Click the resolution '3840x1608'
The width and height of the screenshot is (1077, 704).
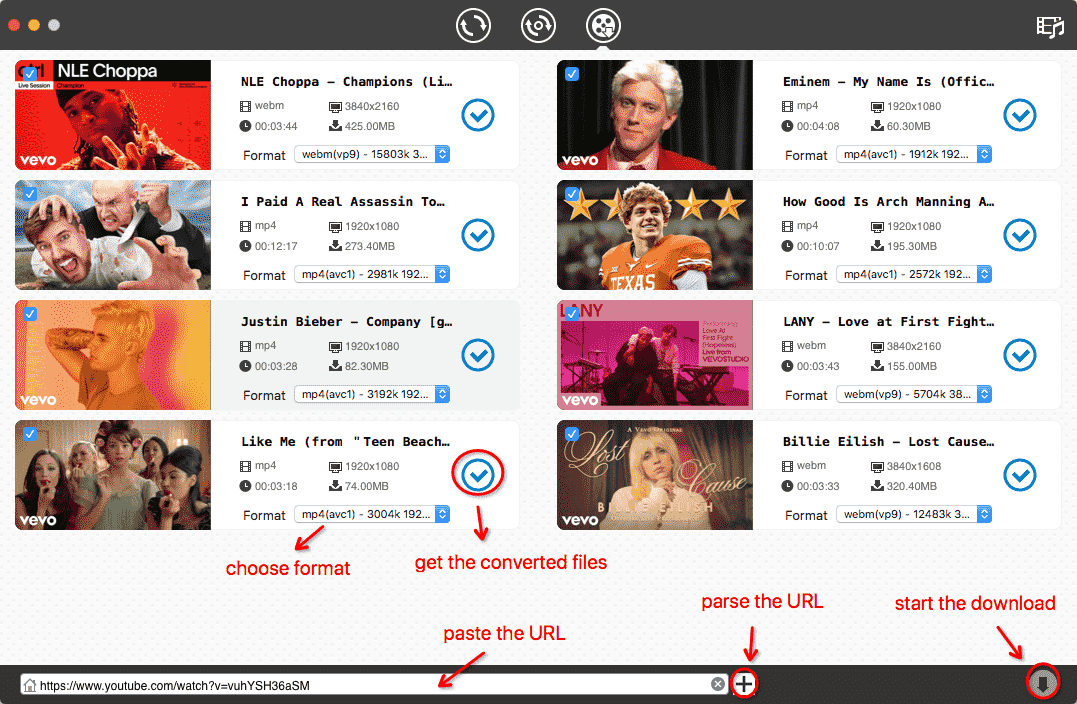click(x=914, y=466)
